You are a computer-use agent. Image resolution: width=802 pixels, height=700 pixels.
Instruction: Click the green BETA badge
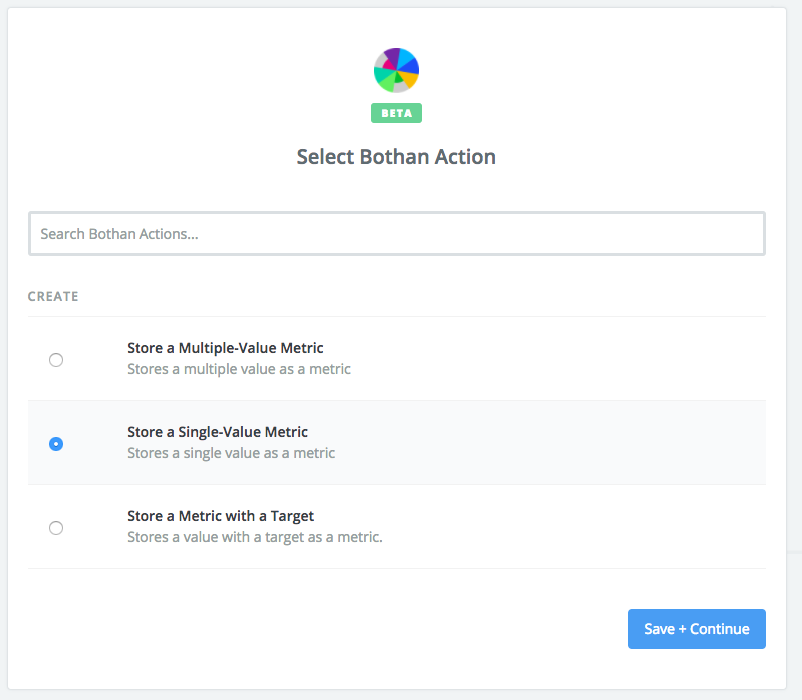[396, 113]
